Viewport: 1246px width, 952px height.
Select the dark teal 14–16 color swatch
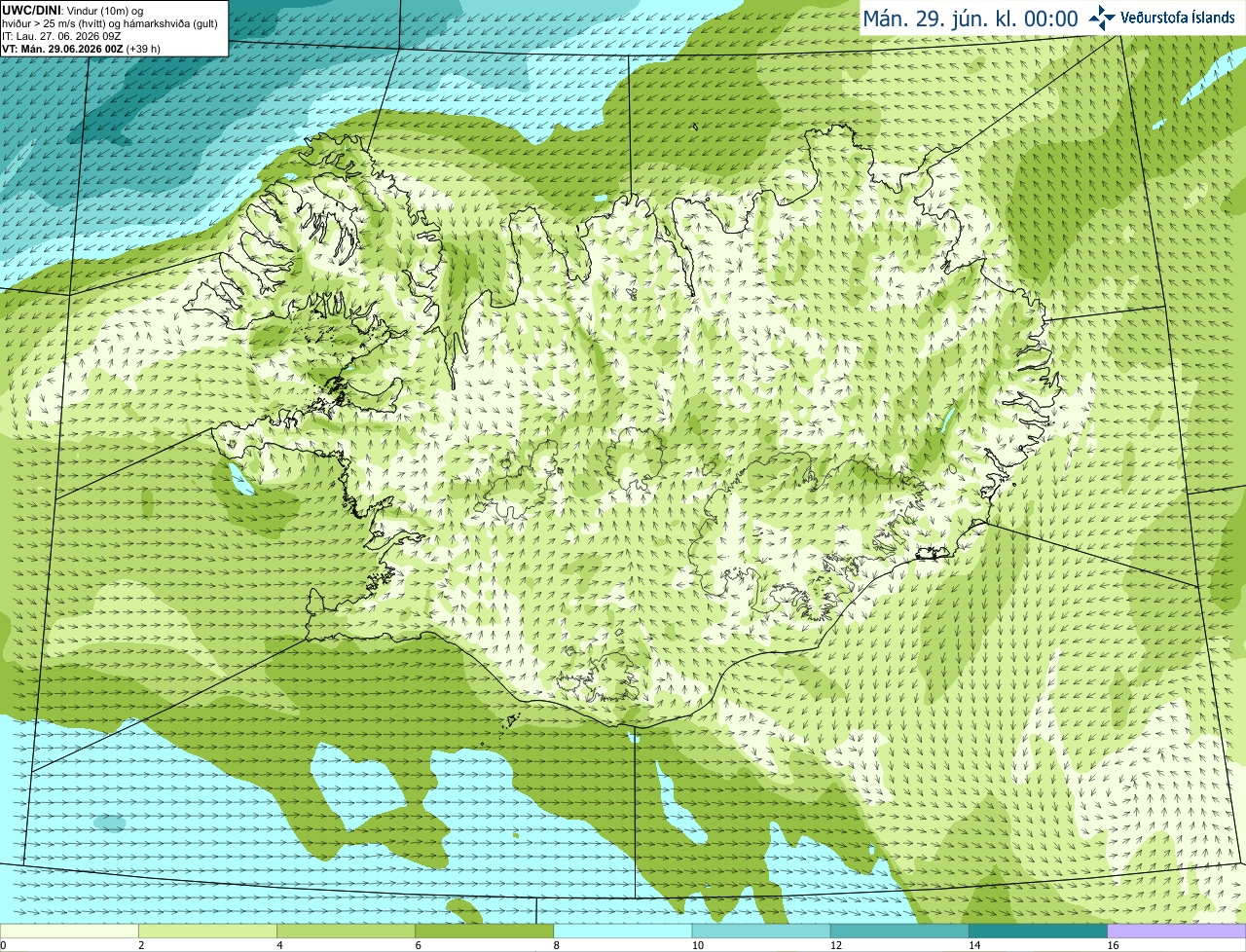(1038, 931)
